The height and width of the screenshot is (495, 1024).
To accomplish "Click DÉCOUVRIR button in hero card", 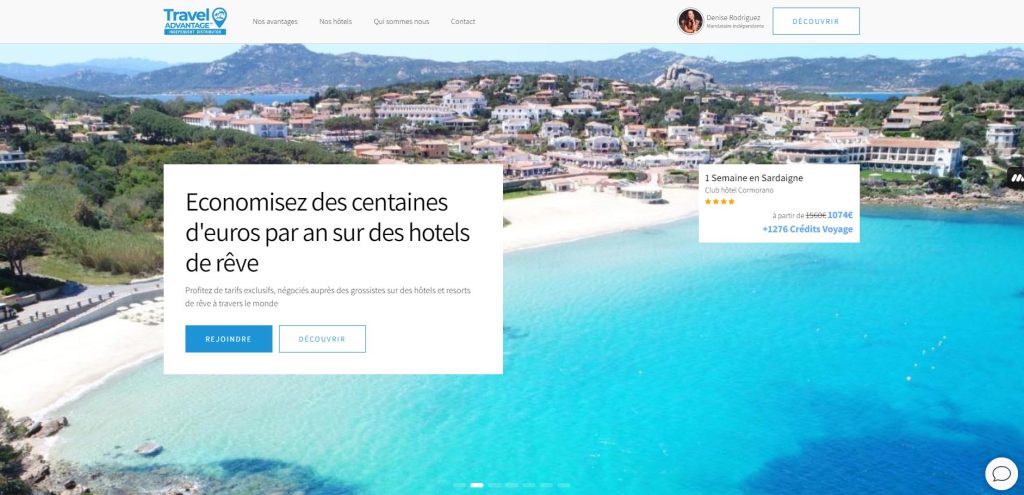I will [322, 339].
